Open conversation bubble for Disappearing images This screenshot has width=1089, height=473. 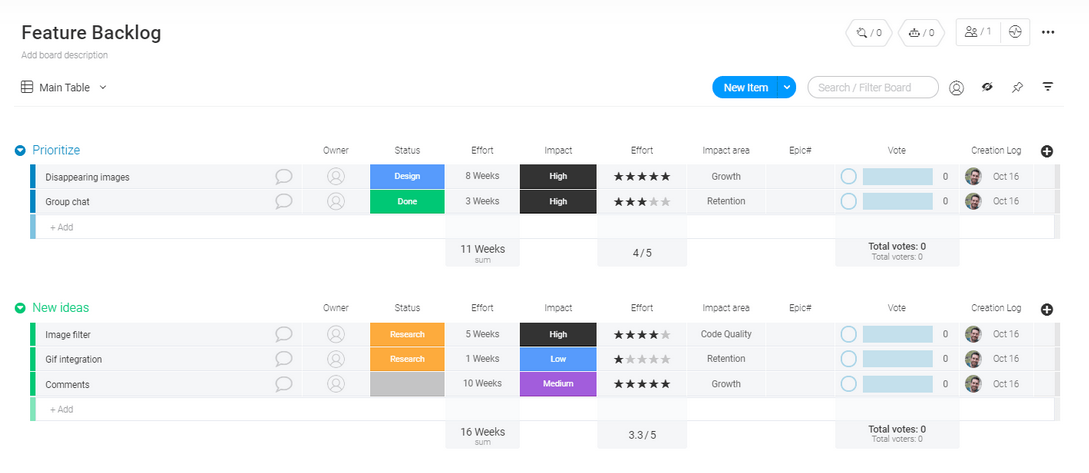(283, 176)
